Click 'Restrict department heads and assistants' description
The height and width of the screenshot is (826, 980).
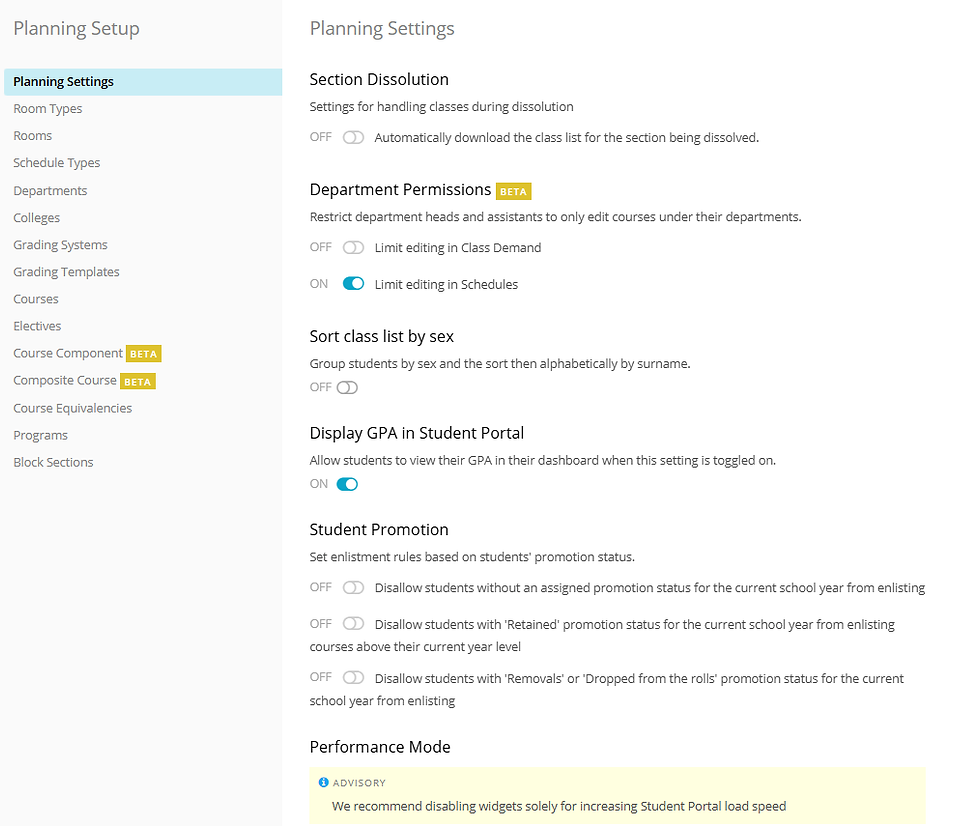(555, 217)
